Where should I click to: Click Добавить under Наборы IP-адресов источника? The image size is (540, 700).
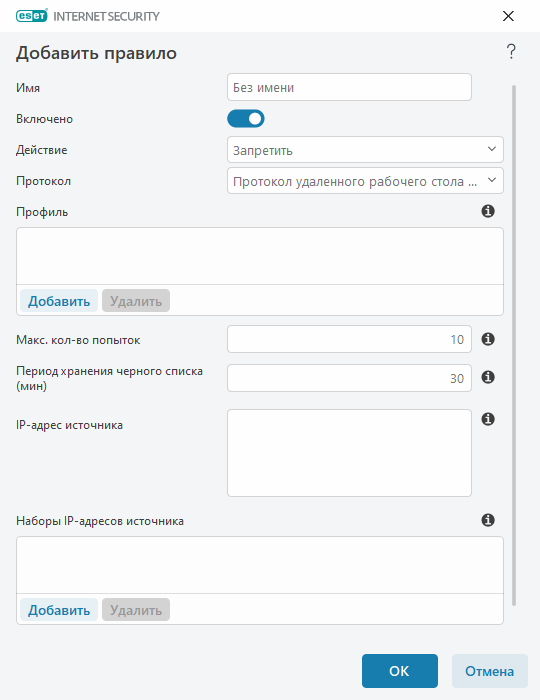[x=59, y=610]
